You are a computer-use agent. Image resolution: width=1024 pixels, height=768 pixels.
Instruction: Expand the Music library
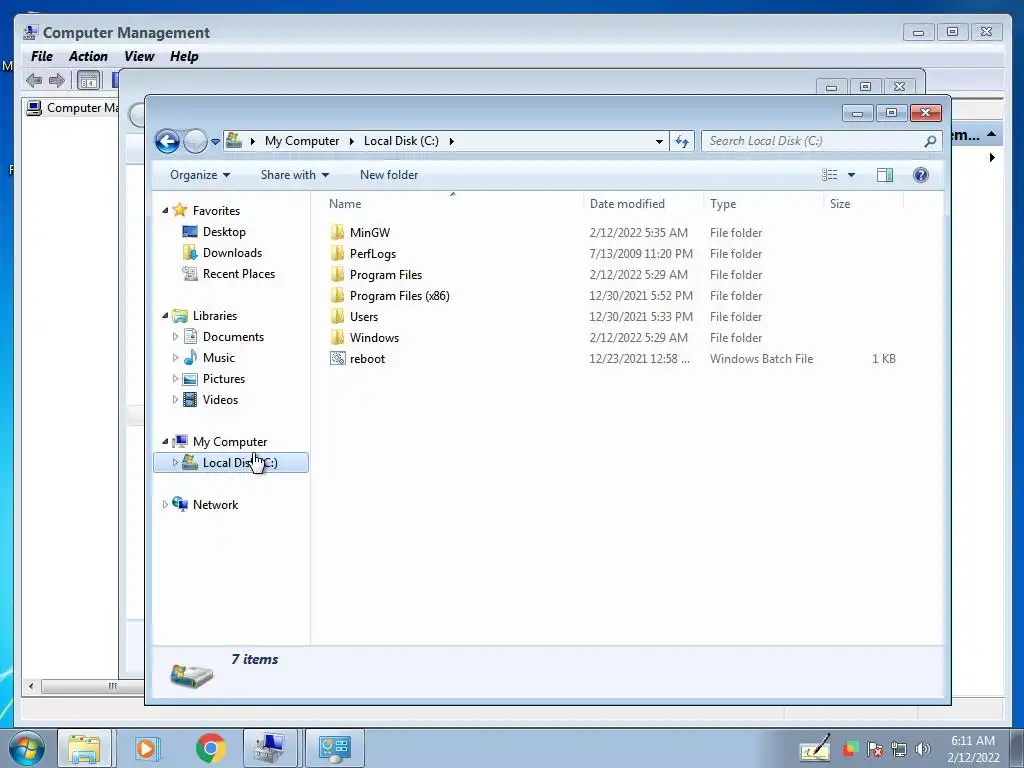pyautogui.click(x=175, y=357)
